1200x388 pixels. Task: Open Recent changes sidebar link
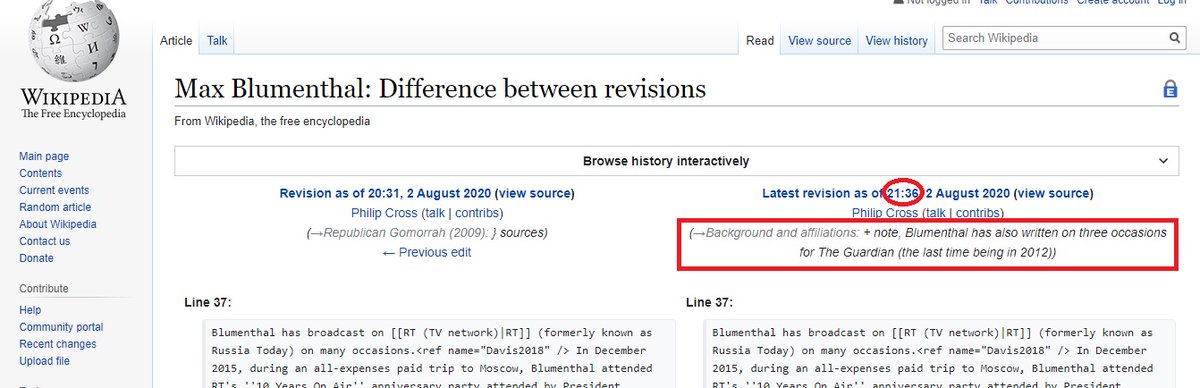(58, 344)
